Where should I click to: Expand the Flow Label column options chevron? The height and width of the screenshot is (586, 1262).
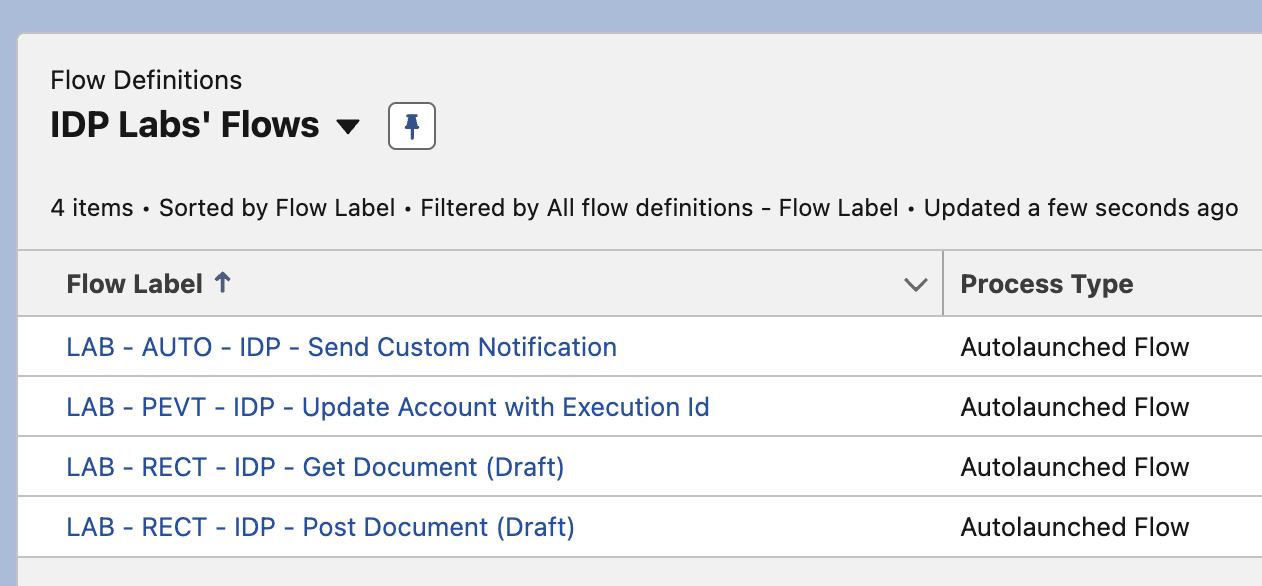click(x=915, y=285)
